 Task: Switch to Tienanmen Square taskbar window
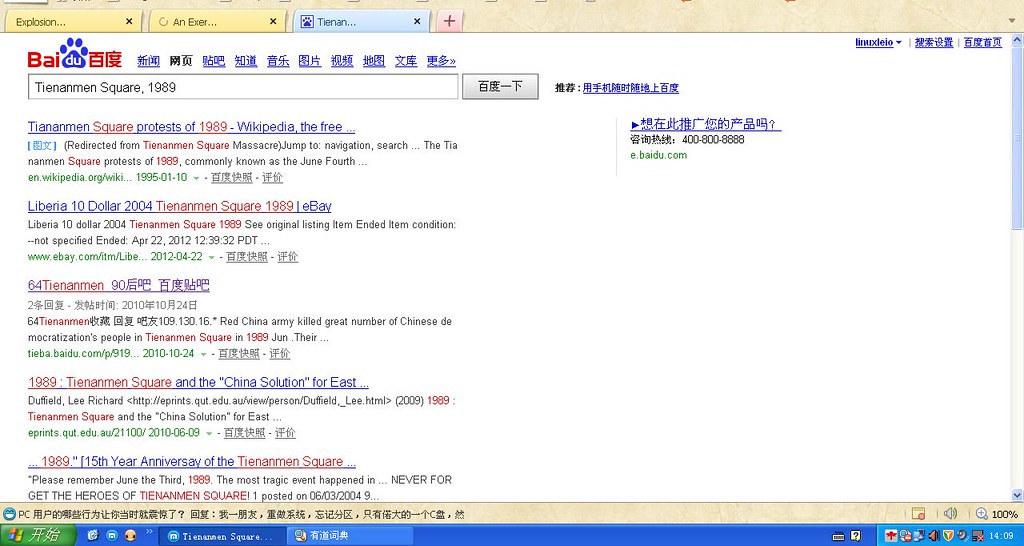click(x=223, y=536)
